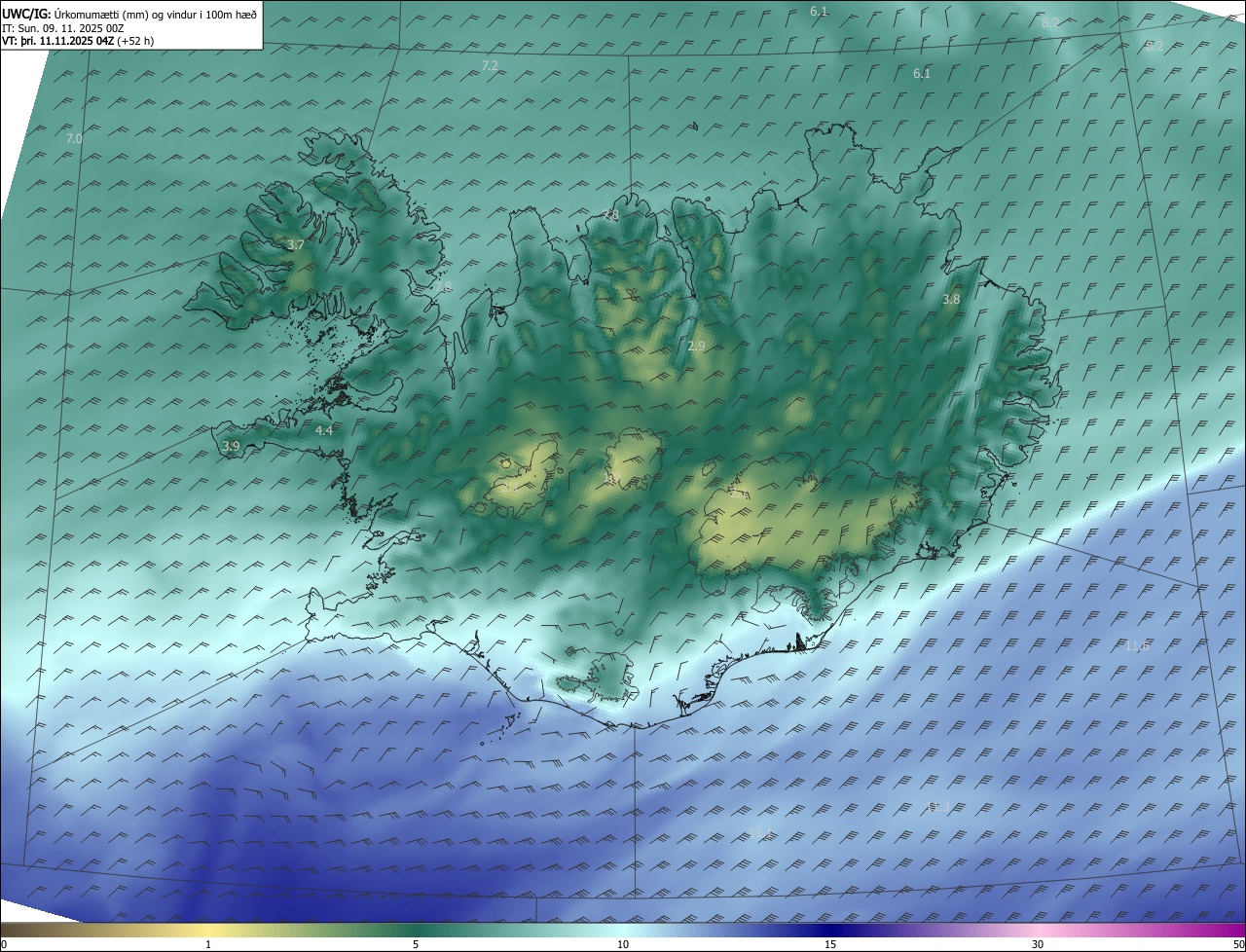1246x952 pixels.
Task: Click the colour scale tick label 30
Action: click(x=1038, y=944)
